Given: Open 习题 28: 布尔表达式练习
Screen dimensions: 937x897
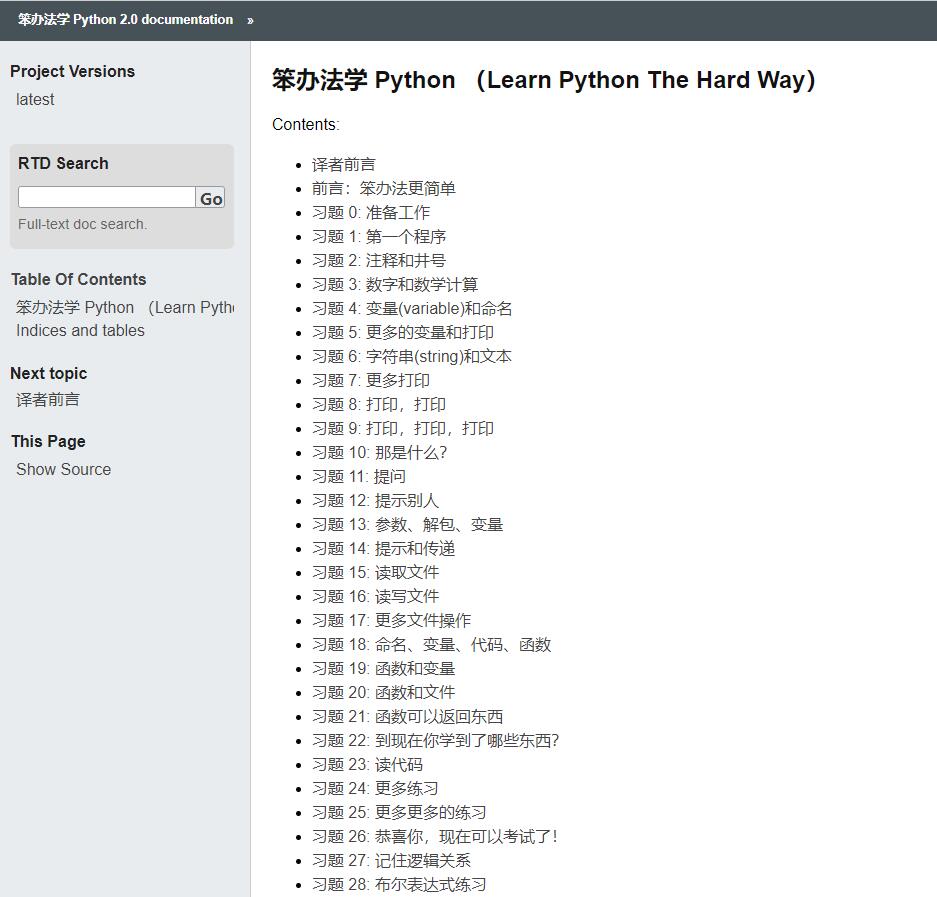Looking at the screenshot, I should point(397,884).
